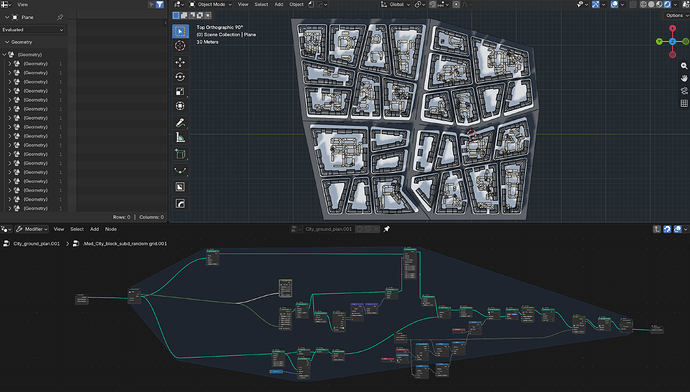Open Object Mode dropdown
Viewport: 690px width, 392px height.
(210, 4)
